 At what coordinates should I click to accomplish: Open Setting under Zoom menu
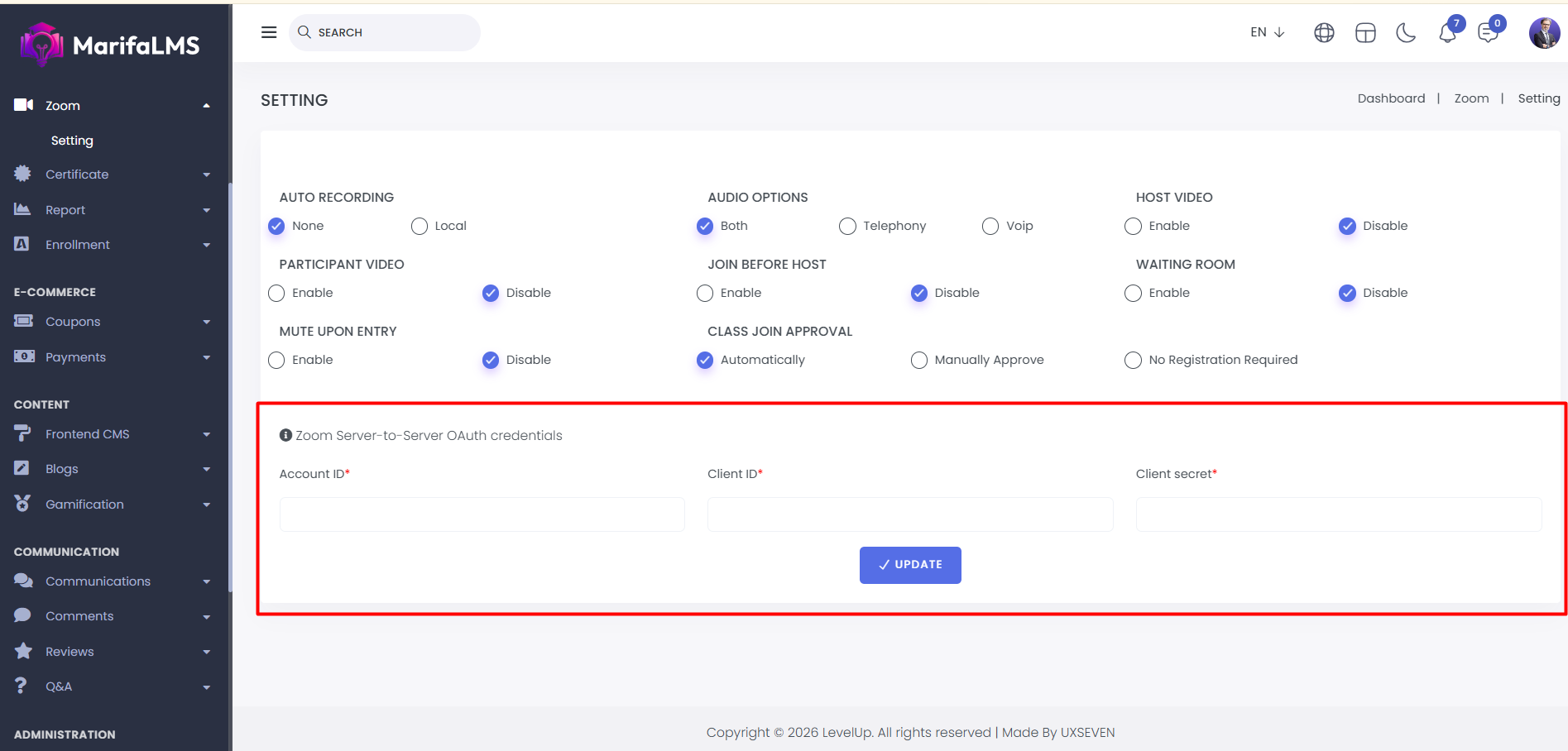tap(72, 141)
